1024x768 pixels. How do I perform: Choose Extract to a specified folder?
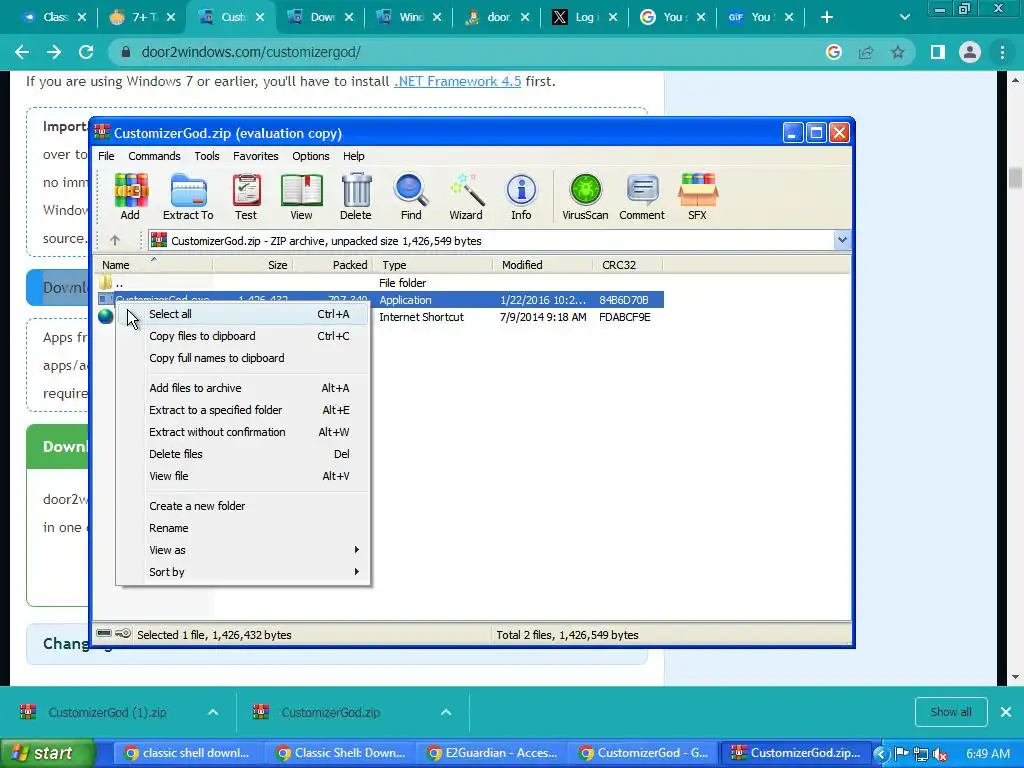click(x=242, y=410)
